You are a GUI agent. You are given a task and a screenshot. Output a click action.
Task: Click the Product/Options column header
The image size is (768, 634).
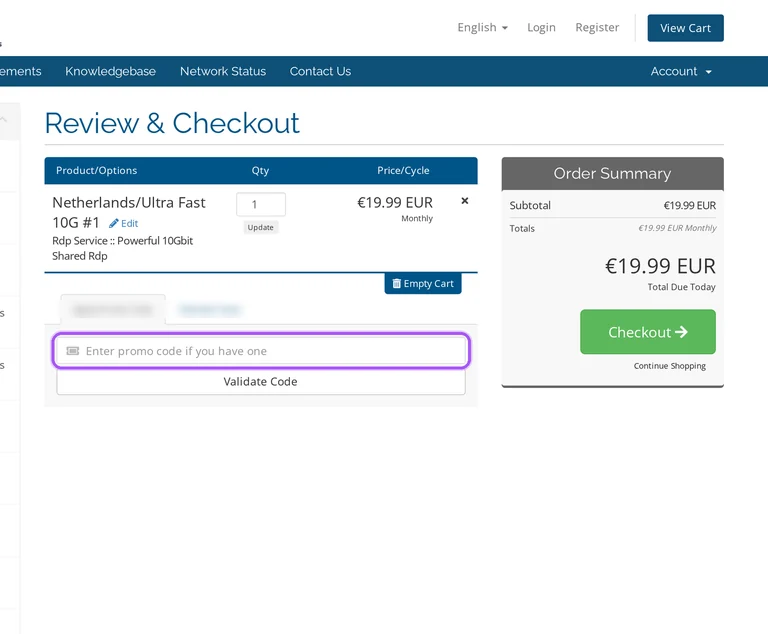[96, 171]
